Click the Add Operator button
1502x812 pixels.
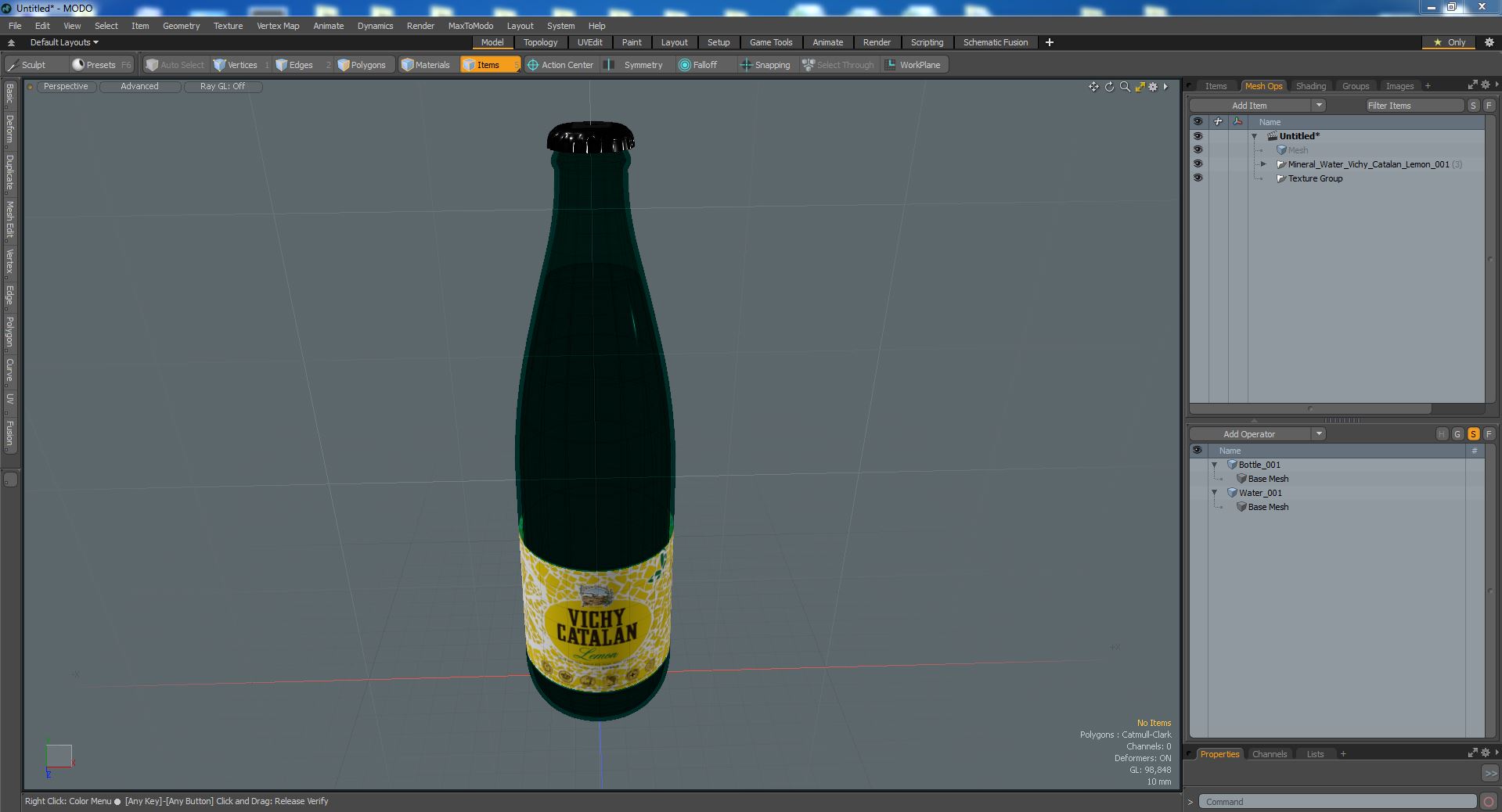(1249, 434)
